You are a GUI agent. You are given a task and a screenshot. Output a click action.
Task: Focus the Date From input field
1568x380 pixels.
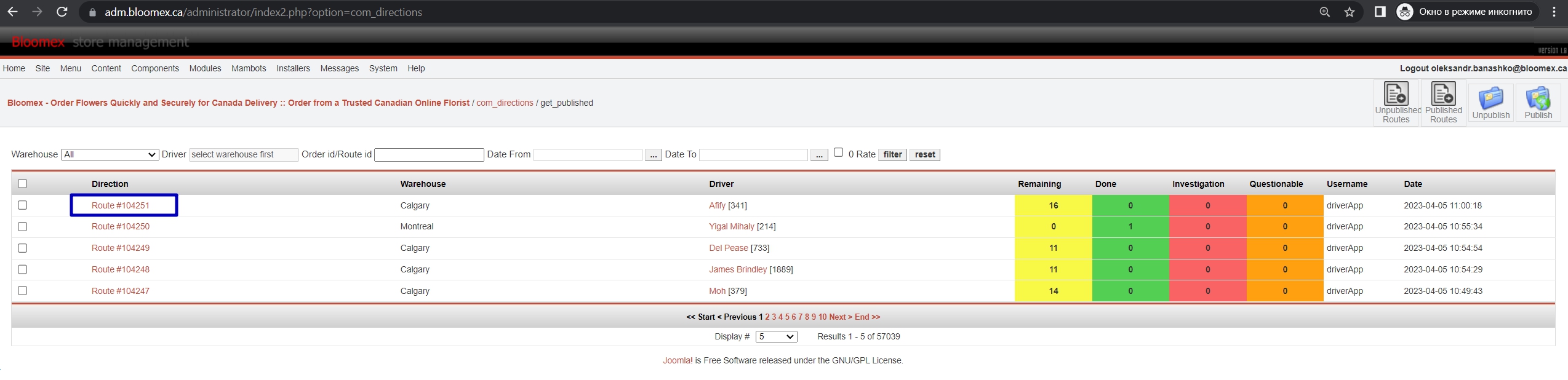point(588,154)
